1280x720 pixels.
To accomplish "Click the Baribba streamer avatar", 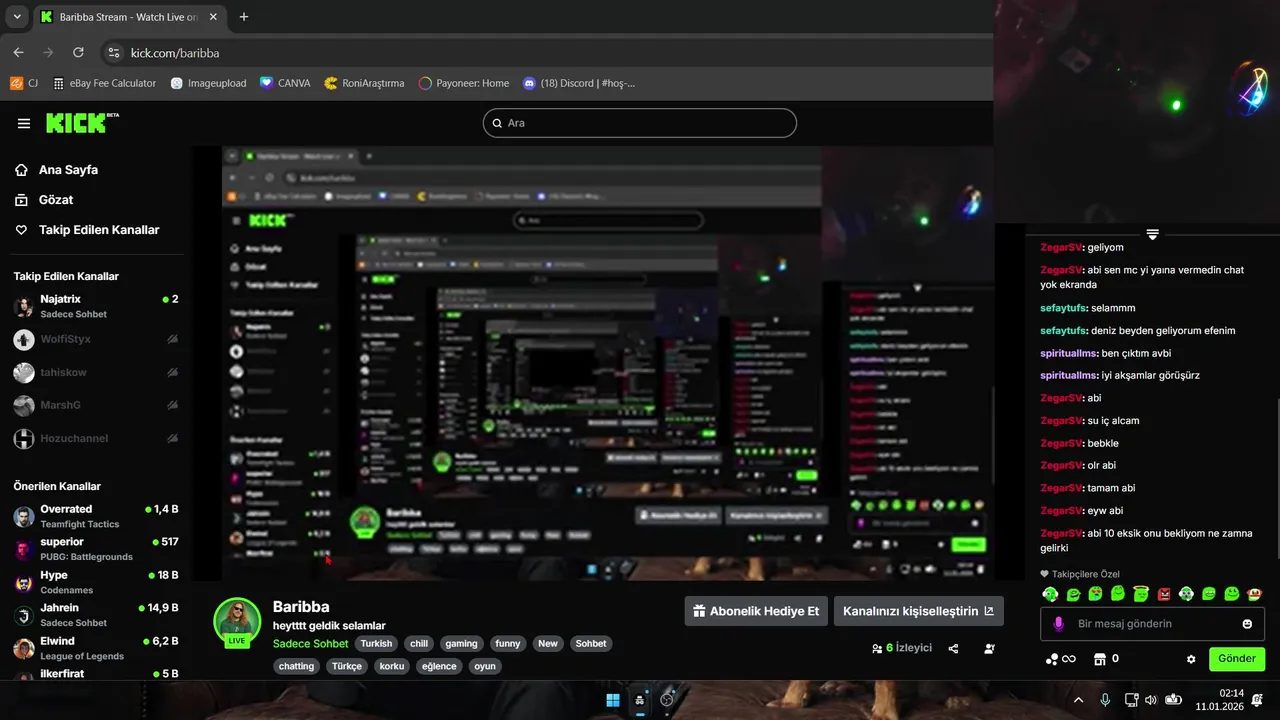I will (237, 622).
